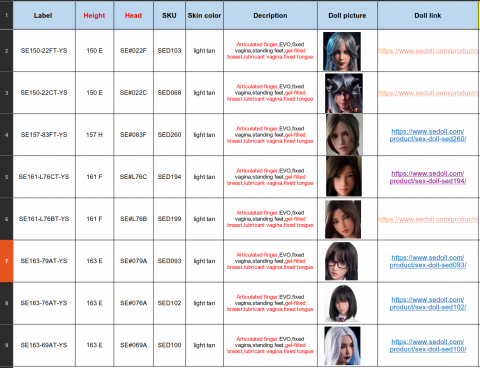Screen dimensions: 480x368
Task: Click the Label column header cell
Action: pos(44,15)
